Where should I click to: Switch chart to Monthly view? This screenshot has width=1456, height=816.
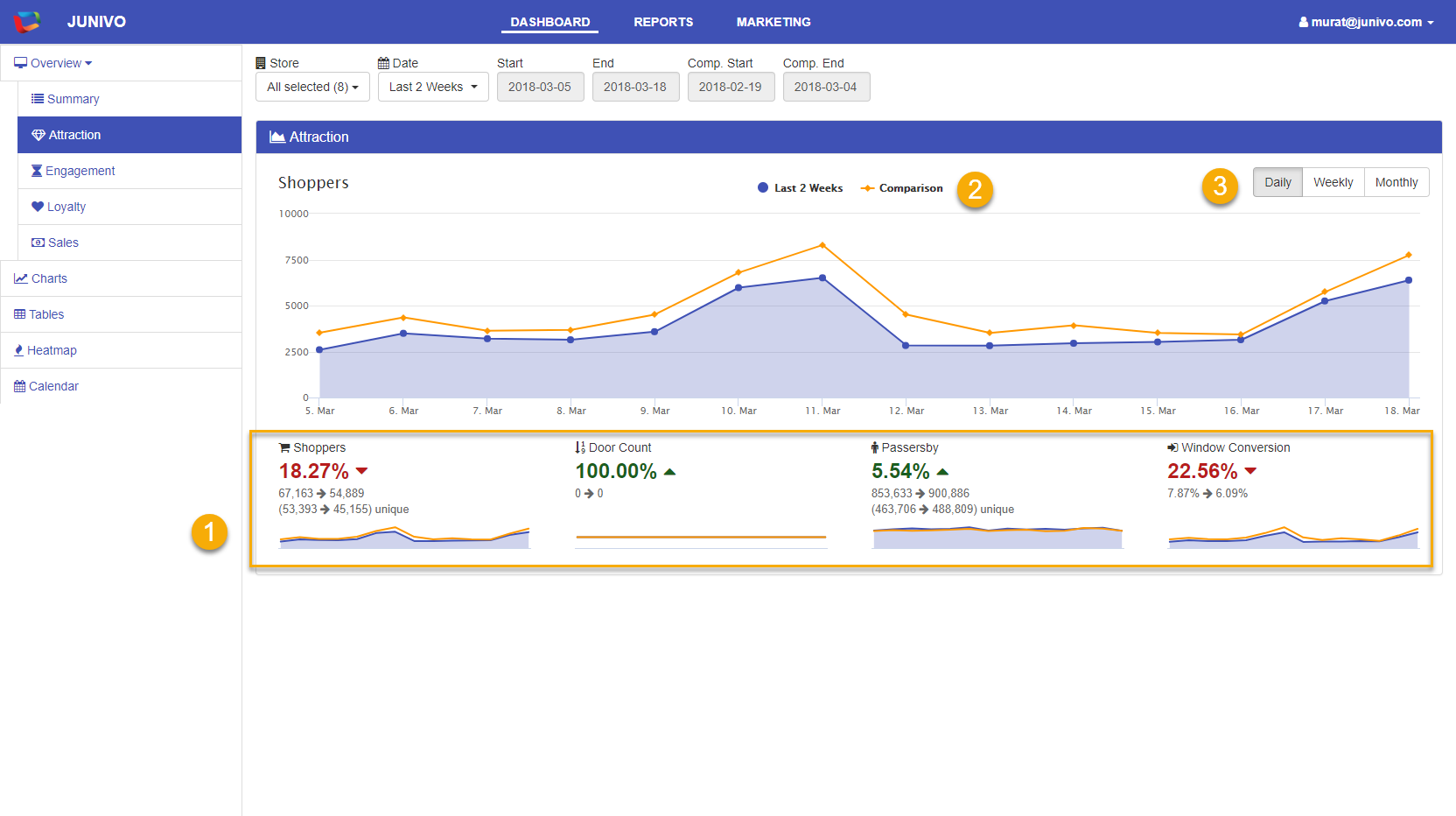1396,182
